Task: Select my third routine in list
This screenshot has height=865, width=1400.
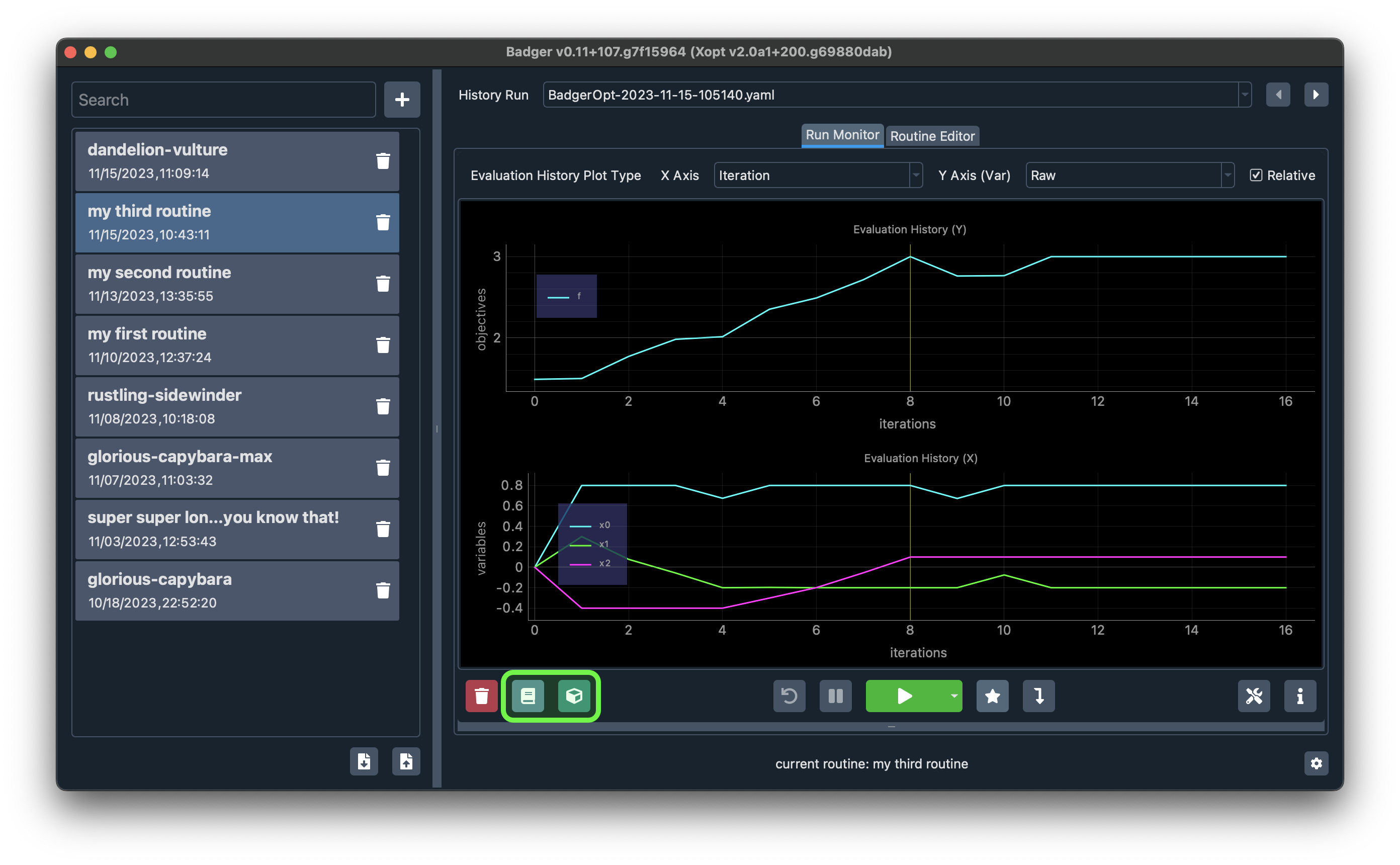Action: 237,223
